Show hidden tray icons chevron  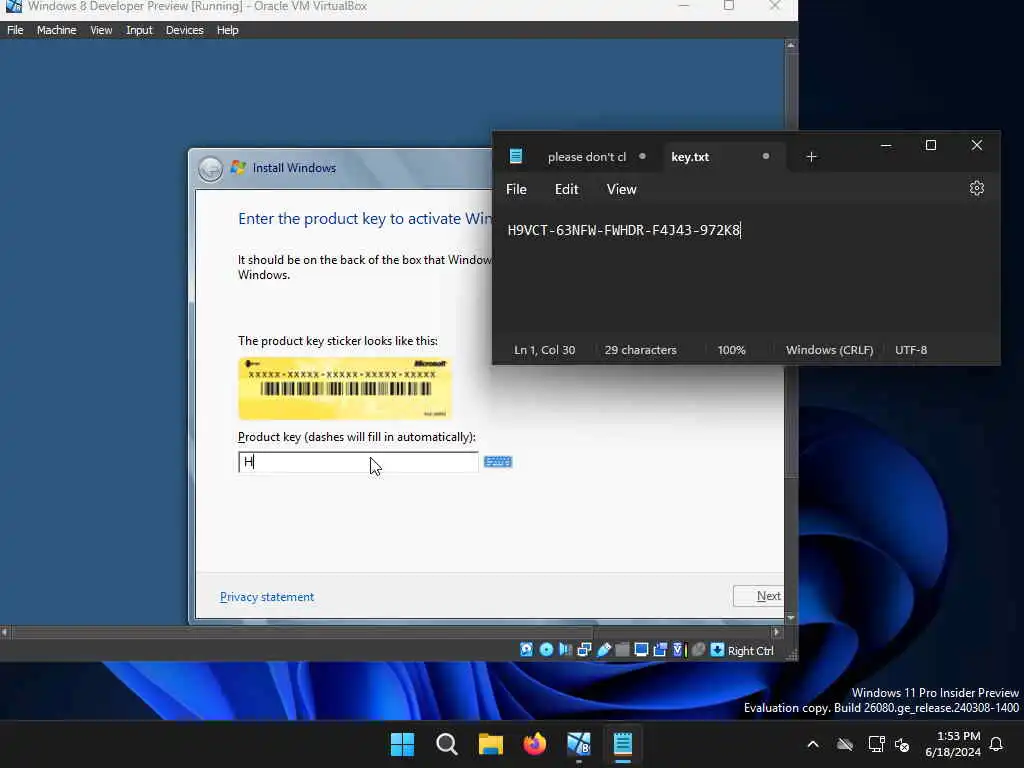813,744
